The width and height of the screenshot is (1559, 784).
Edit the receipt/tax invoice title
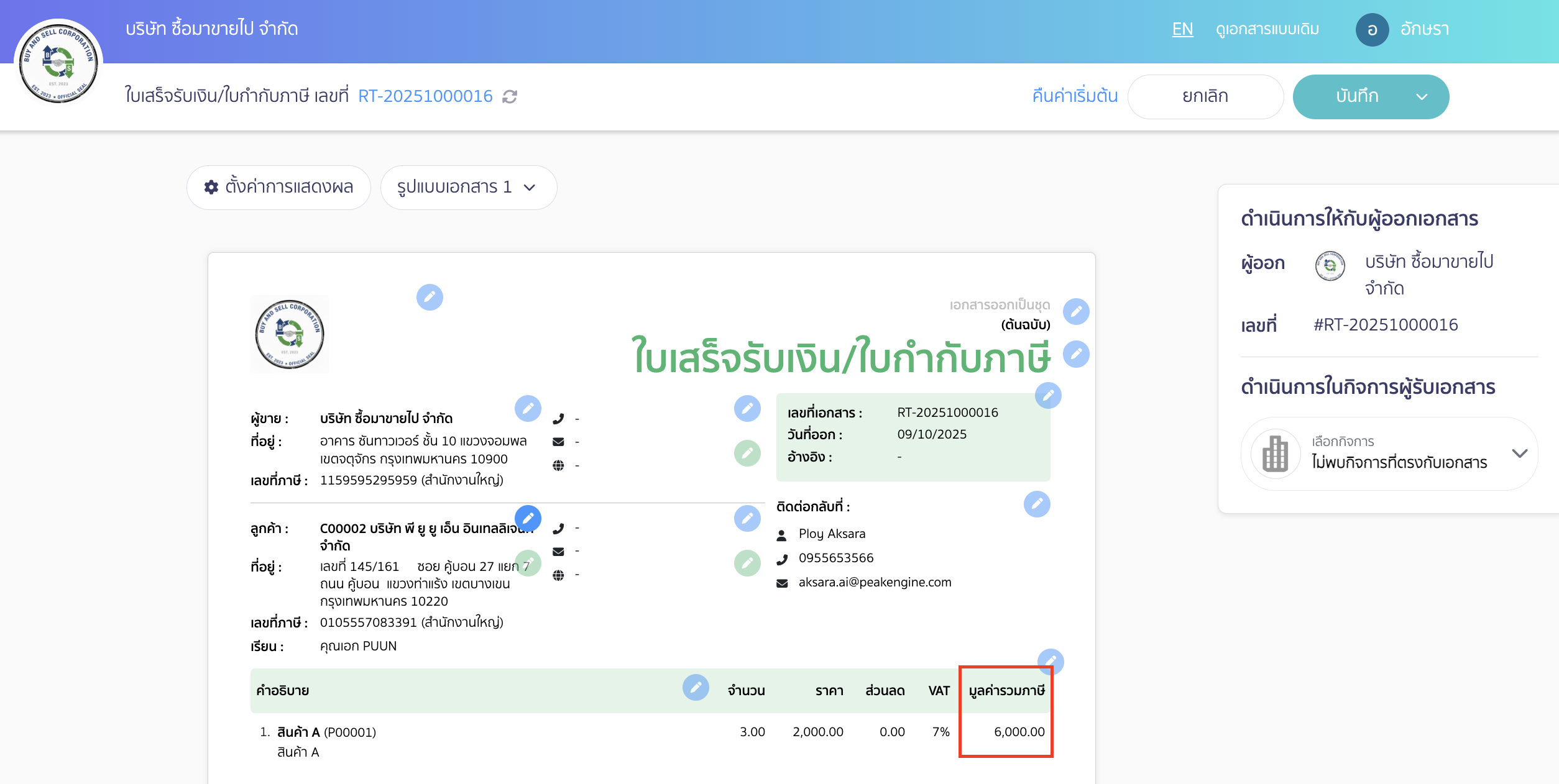[x=1076, y=354]
